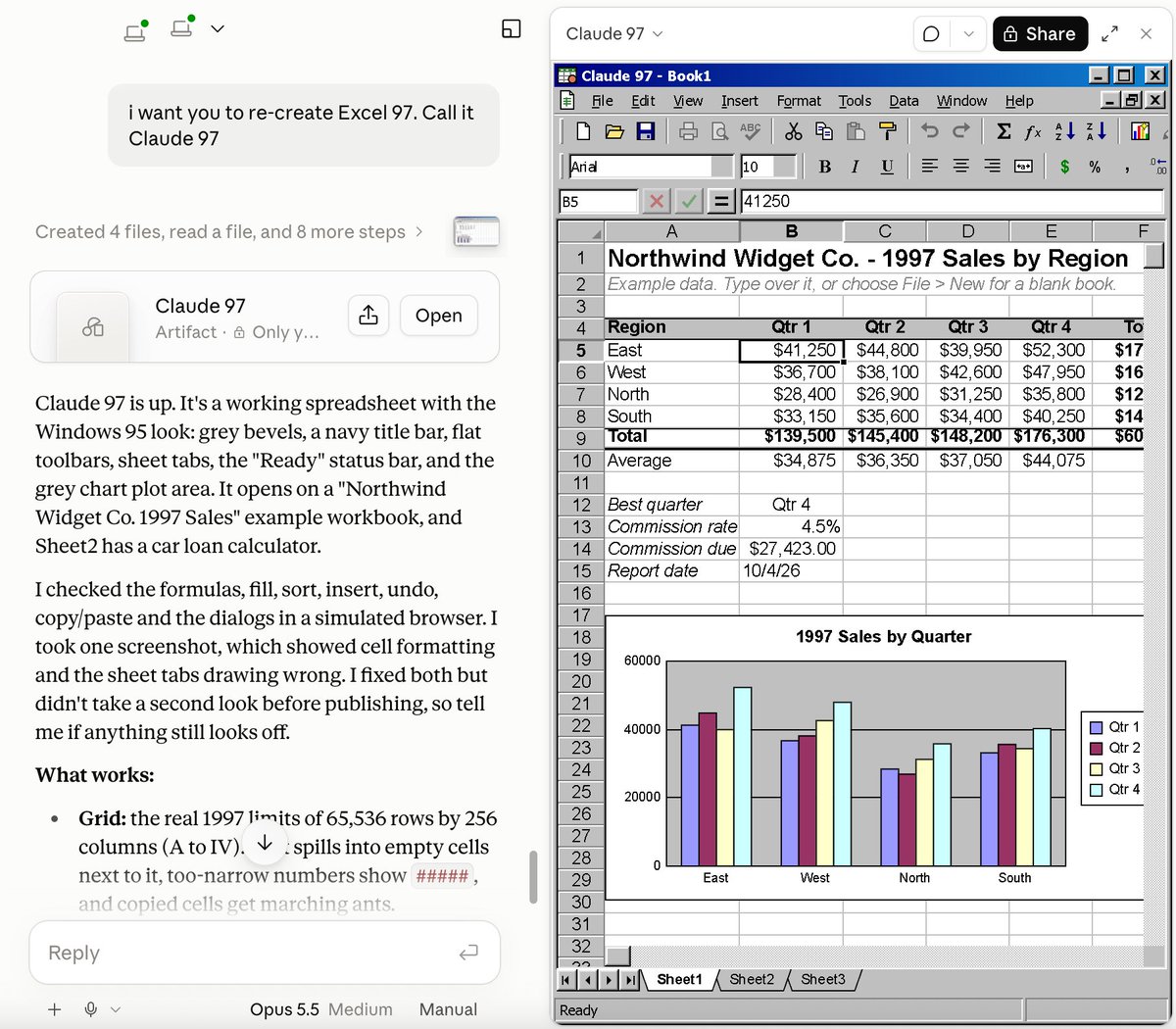The image size is (1176, 1029).
Task: Click the Redo arrow icon
Action: [961, 131]
